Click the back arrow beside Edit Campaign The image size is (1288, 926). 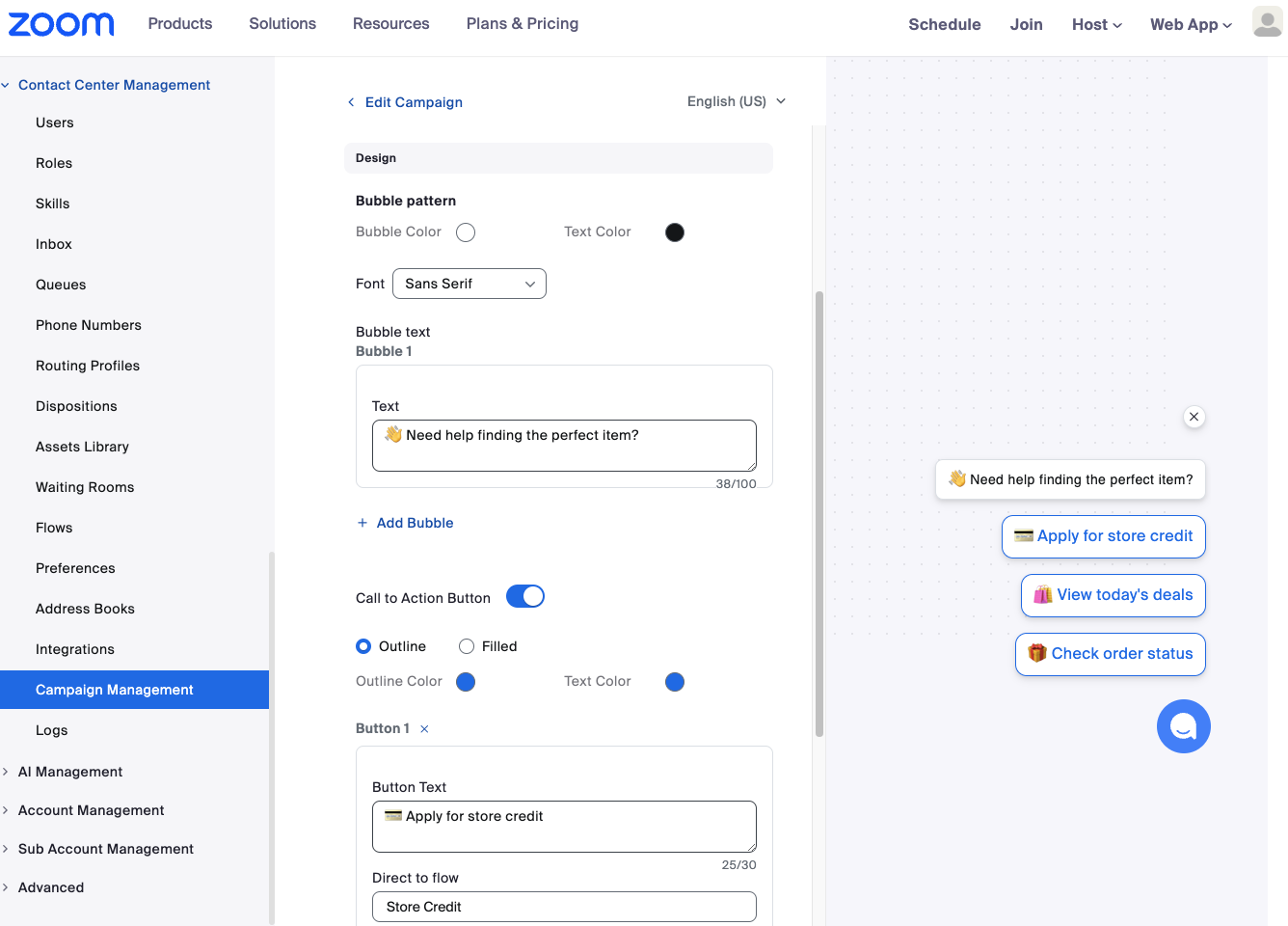351,102
